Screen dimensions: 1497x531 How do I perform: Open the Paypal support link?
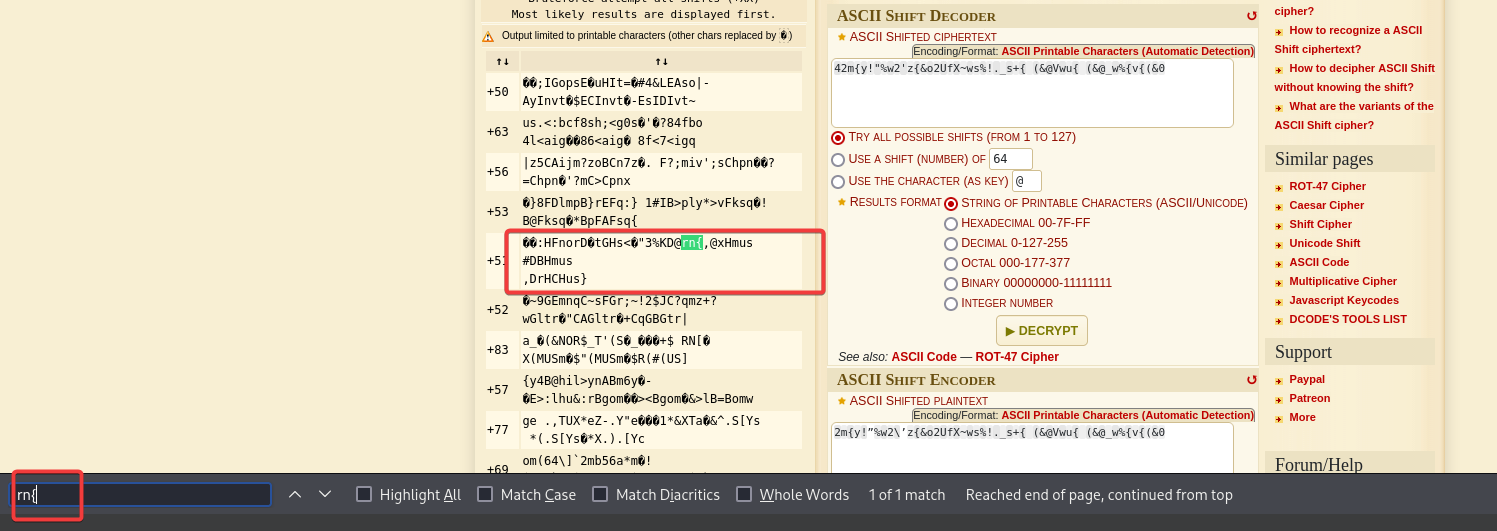click(1307, 379)
